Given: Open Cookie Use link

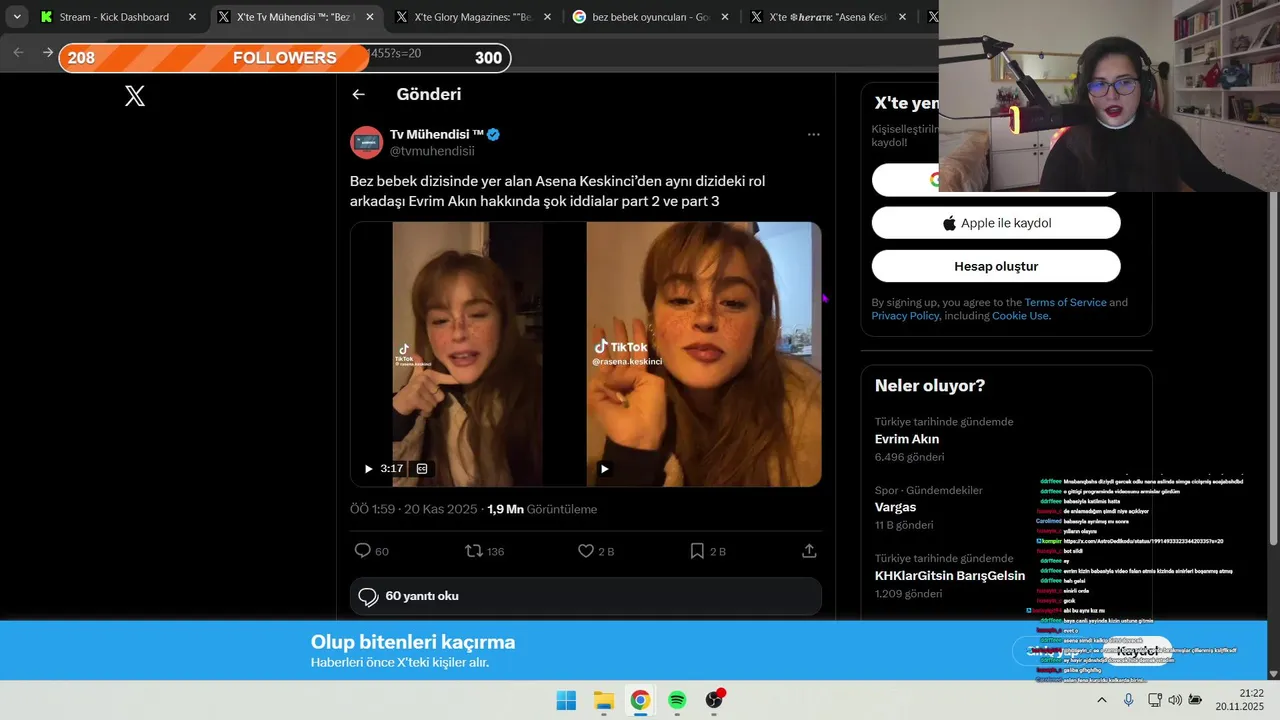Looking at the screenshot, I should tap(1020, 316).
